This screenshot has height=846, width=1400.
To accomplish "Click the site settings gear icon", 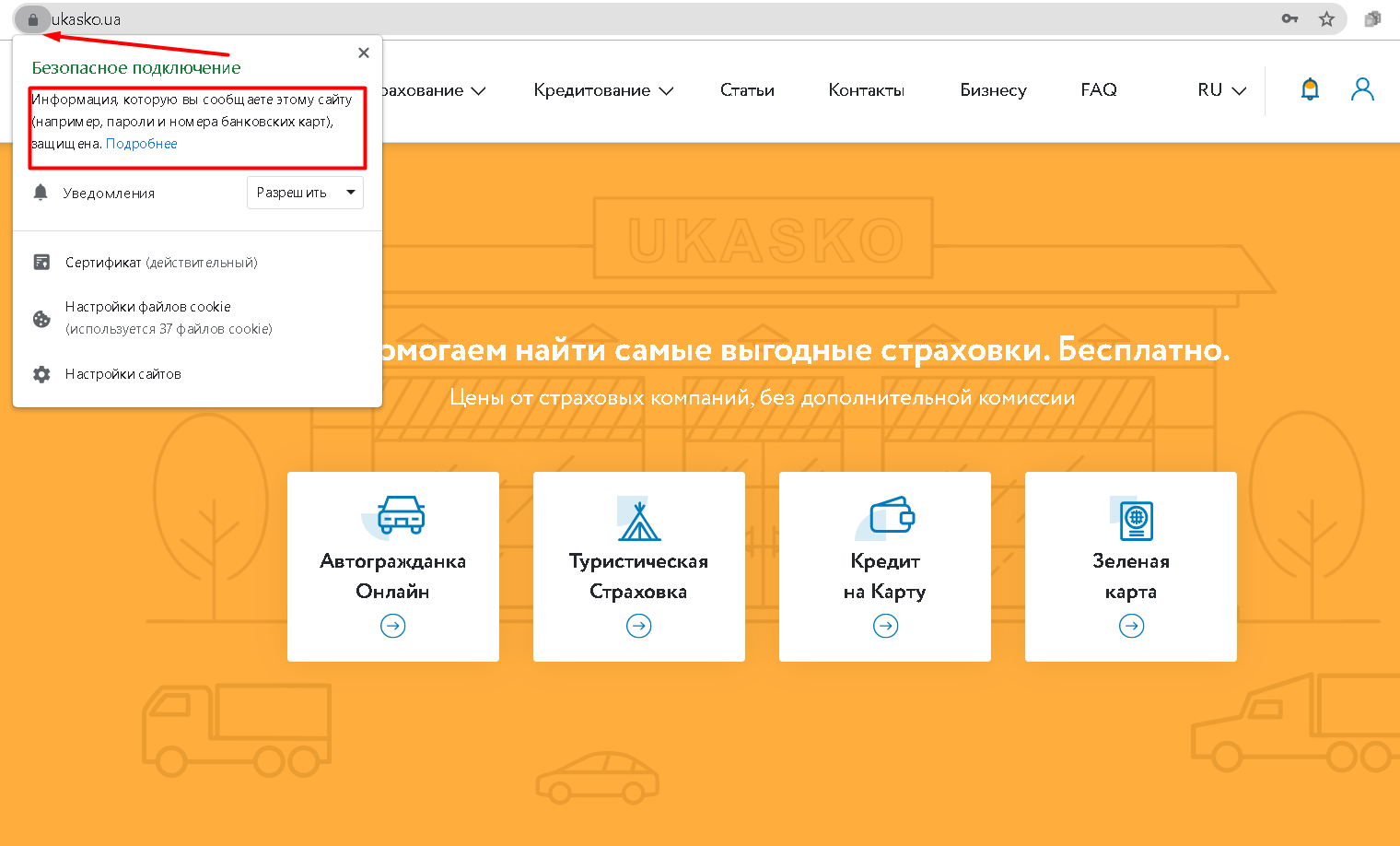I will click(x=41, y=374).
